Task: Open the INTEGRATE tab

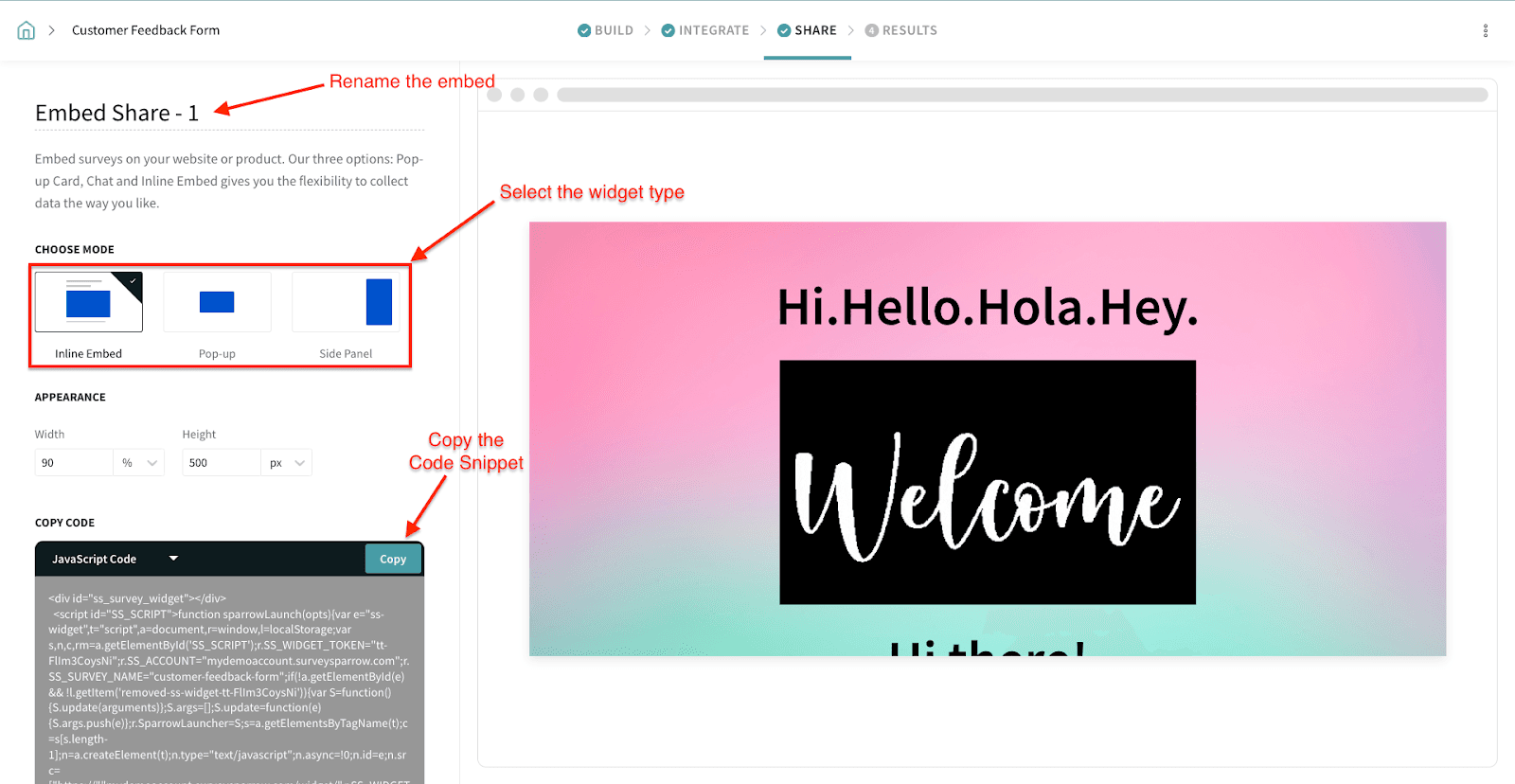Action: click(x=713, y=30)
